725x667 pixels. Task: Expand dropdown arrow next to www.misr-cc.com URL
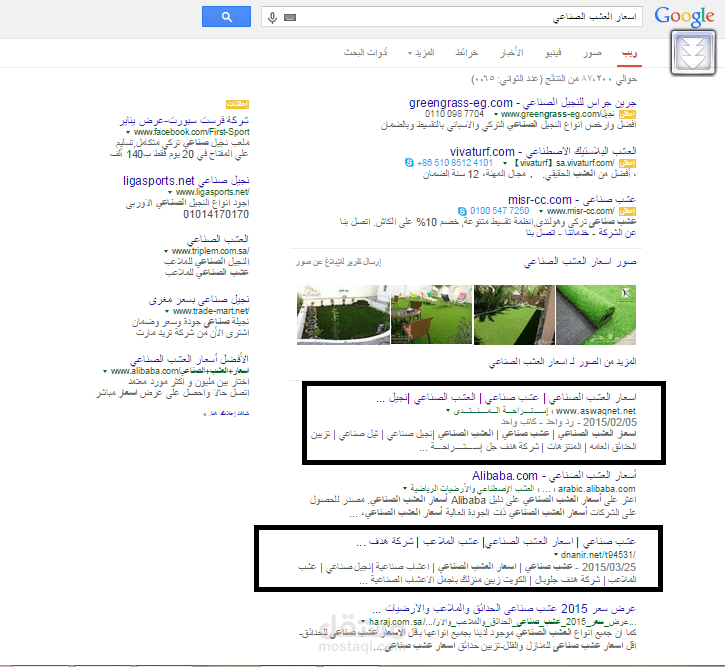click(541, 211)
